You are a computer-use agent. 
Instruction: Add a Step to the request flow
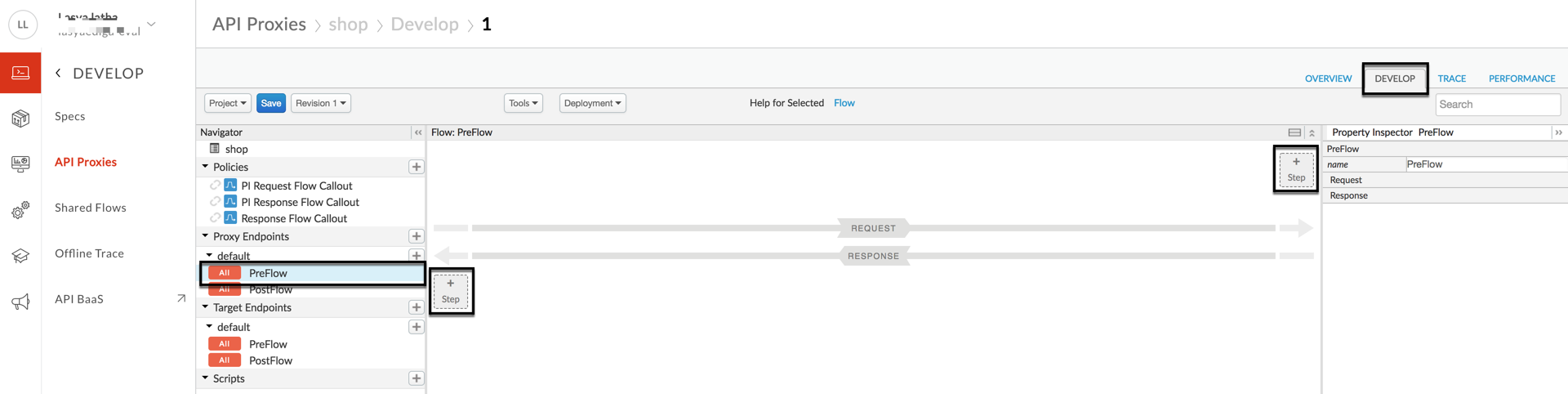1295,169
